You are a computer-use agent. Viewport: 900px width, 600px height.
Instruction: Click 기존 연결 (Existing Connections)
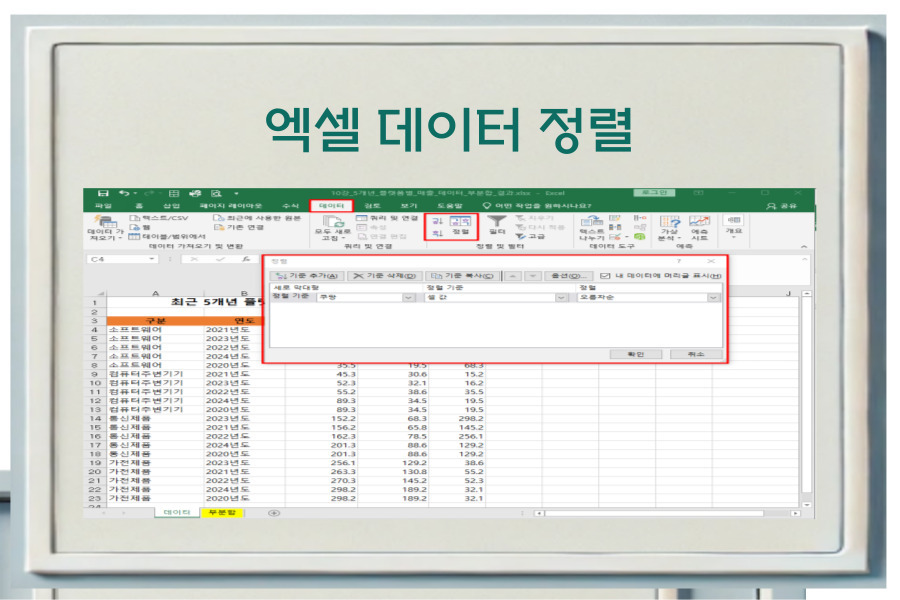pos(239,227)
